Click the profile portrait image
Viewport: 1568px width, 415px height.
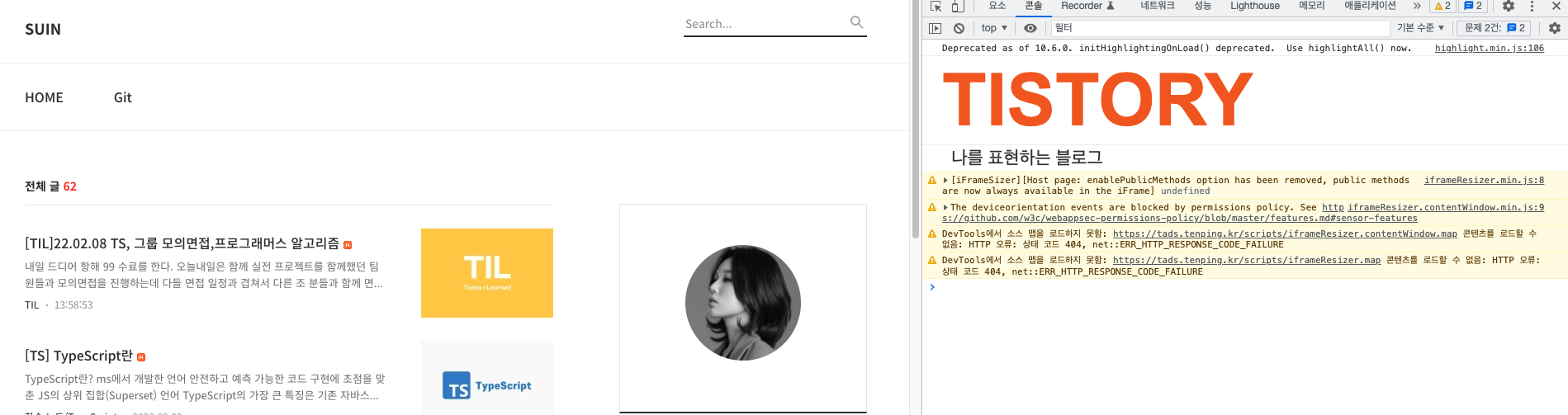[x=743, y=303]
